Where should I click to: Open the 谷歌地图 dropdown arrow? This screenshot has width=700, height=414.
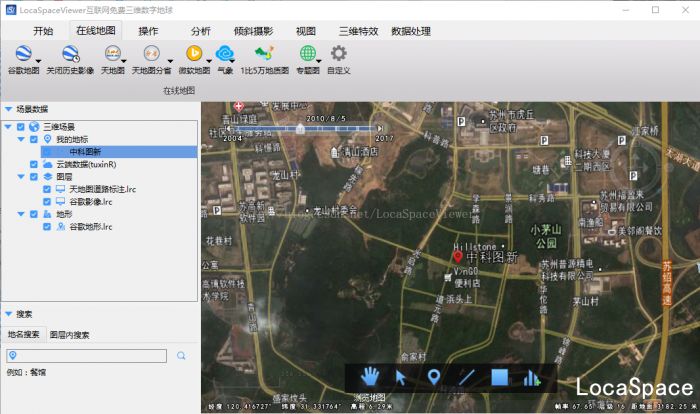pyautogui.click(x=38, y=61)
